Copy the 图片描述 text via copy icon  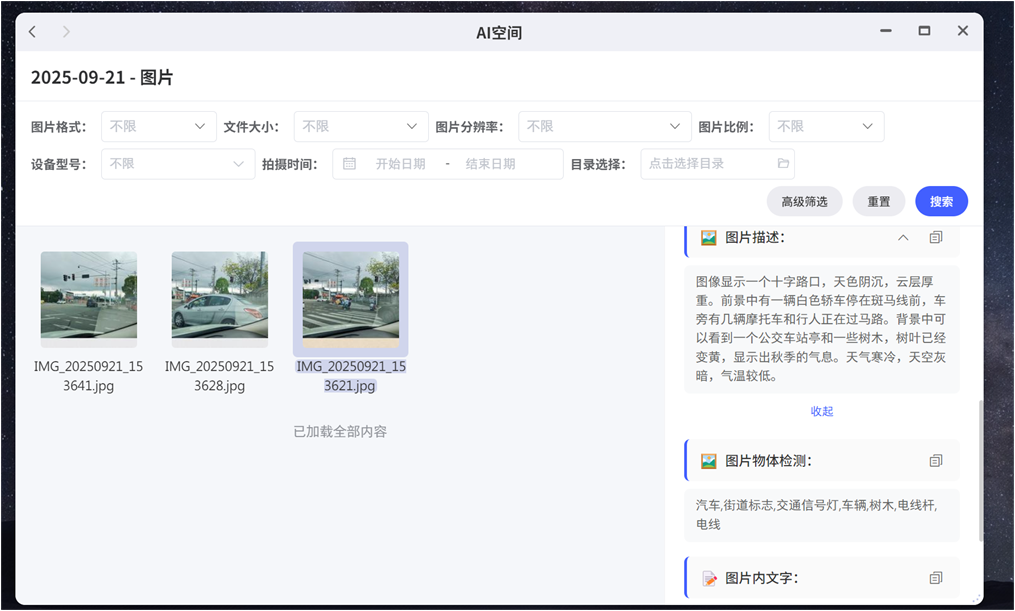[x=935, y=238]
